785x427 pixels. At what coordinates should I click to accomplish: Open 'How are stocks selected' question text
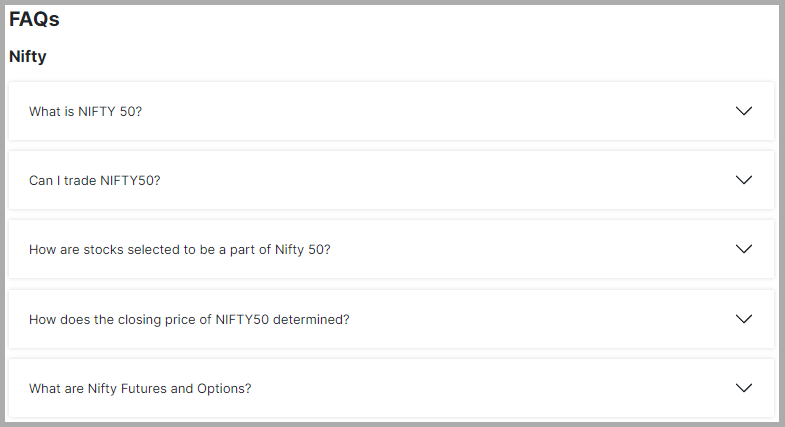[179, 249]
